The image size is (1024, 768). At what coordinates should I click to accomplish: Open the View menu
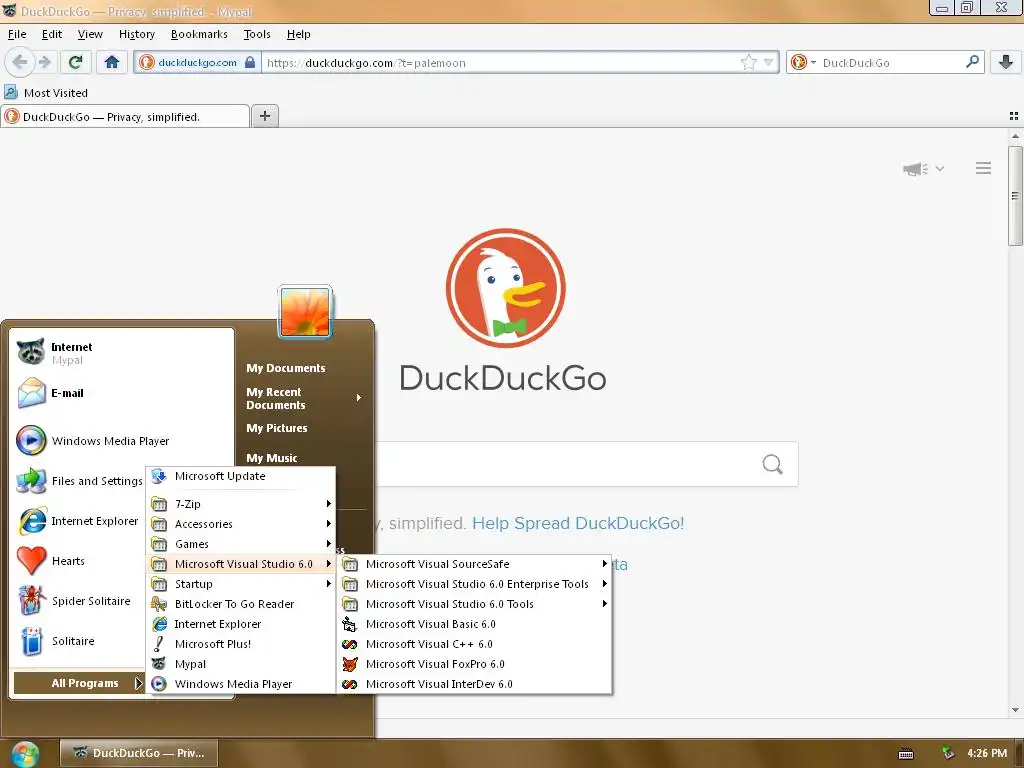point(90,34)
